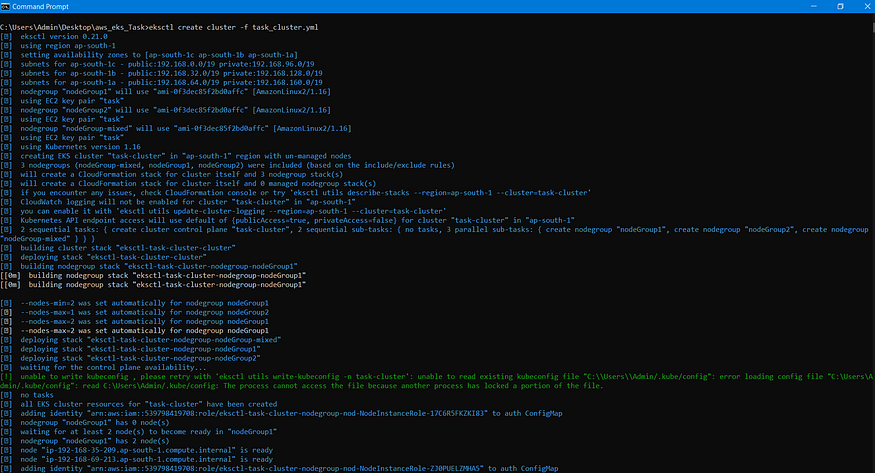Image resolution: width=875 pixels, height=473 pixels.
Task: Click the 'if you encounter any issues' line
Action: point(306,192)
